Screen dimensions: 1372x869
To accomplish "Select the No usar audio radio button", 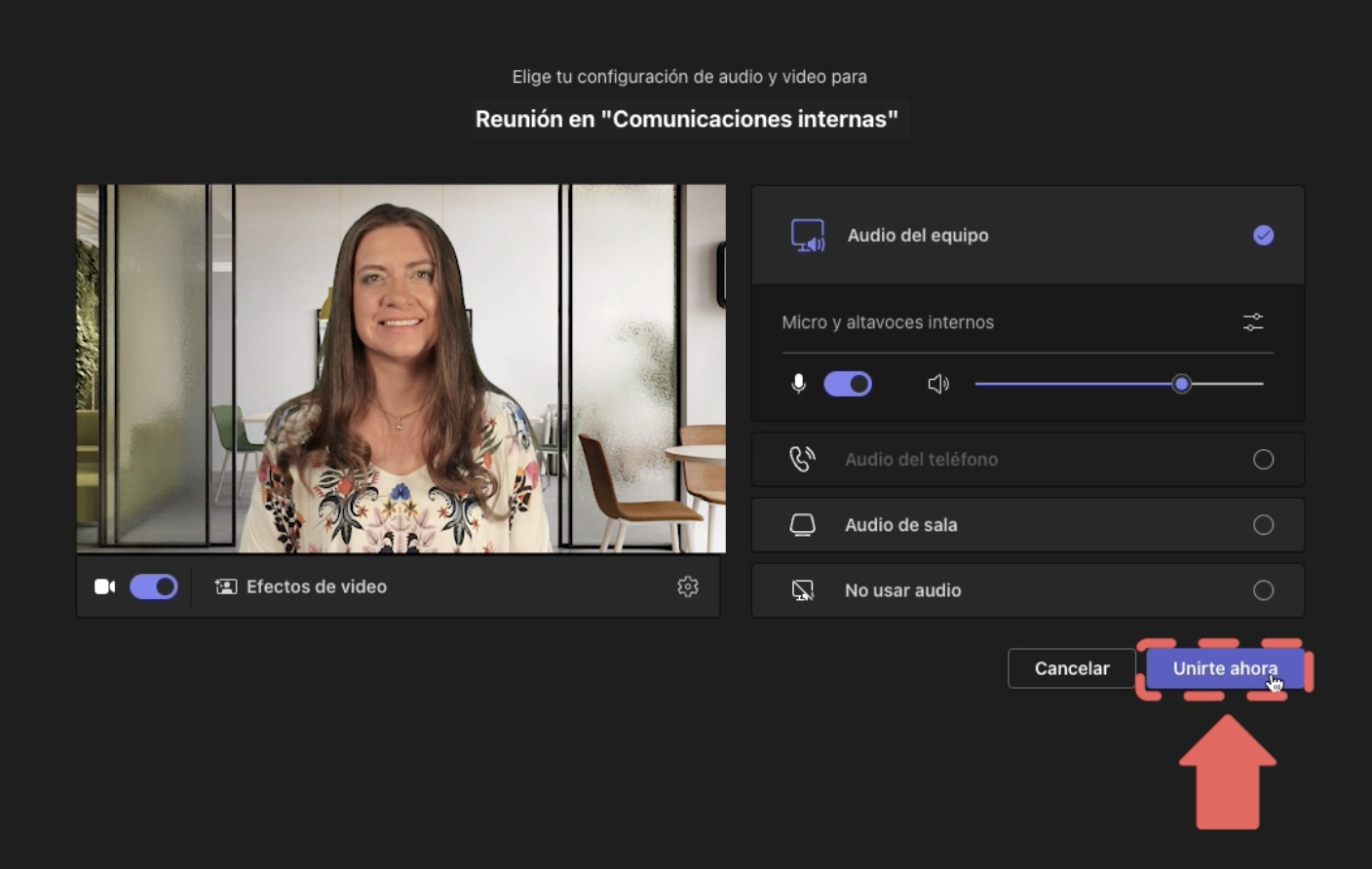I will [1264, 589].
